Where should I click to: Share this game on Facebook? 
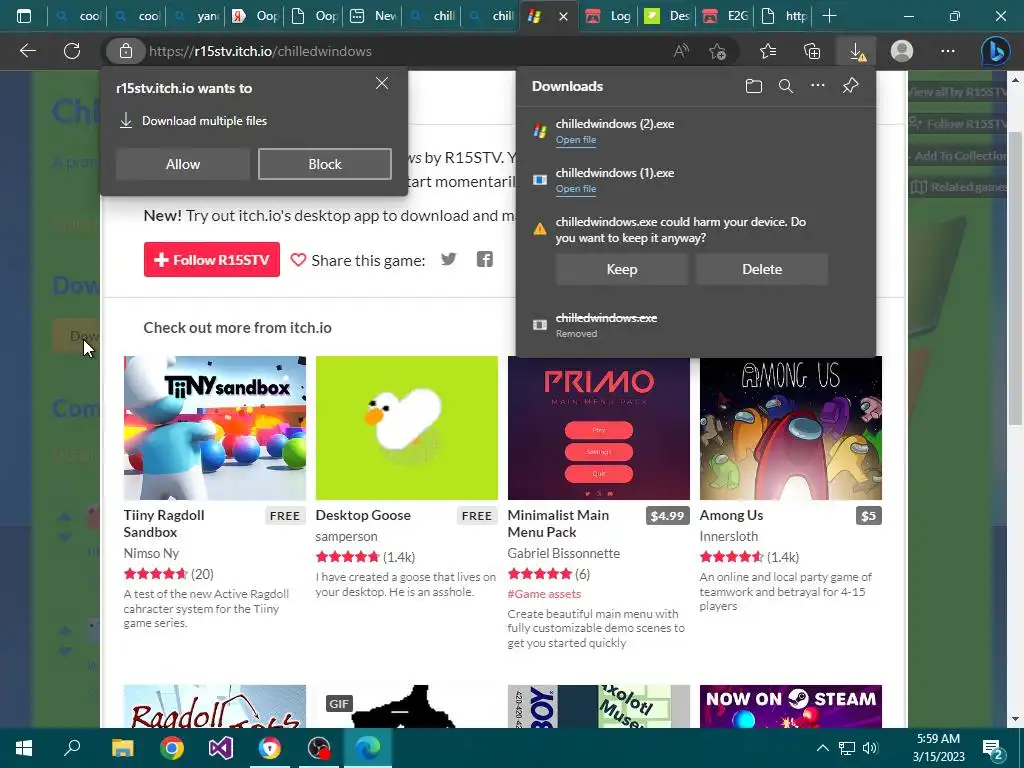pos(485,259)
